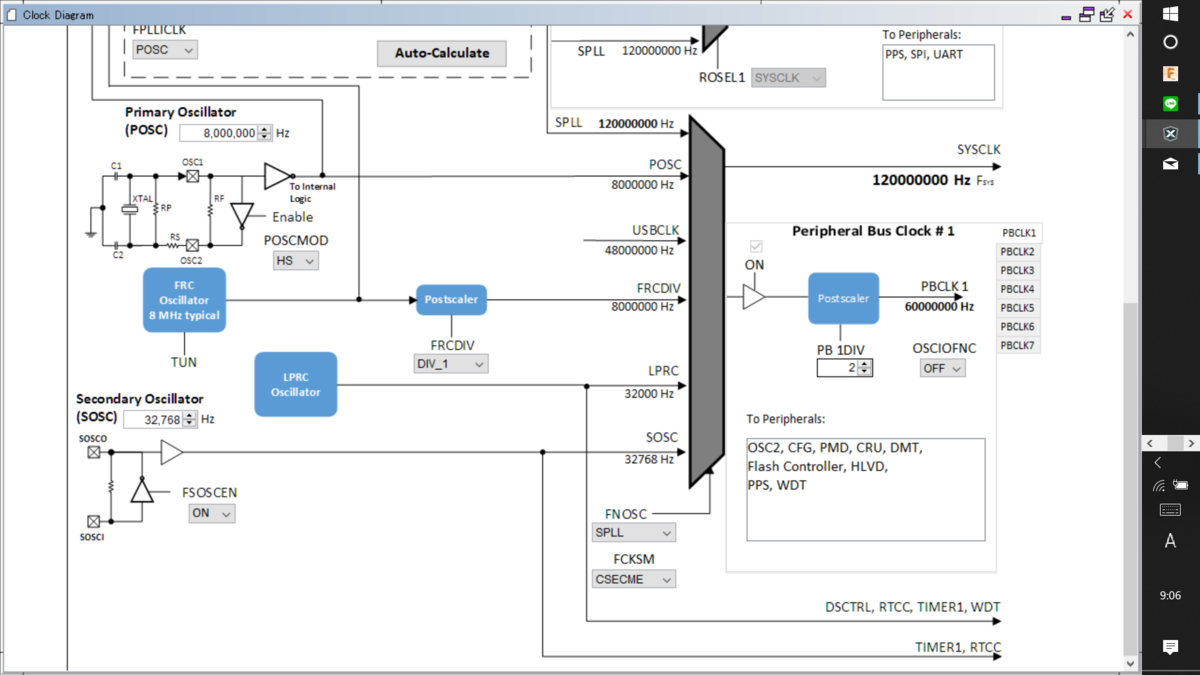Open the ROSEL1 SYSCLK dropdown
This screenshot has width=1200, height=675.
coord(789,77)
